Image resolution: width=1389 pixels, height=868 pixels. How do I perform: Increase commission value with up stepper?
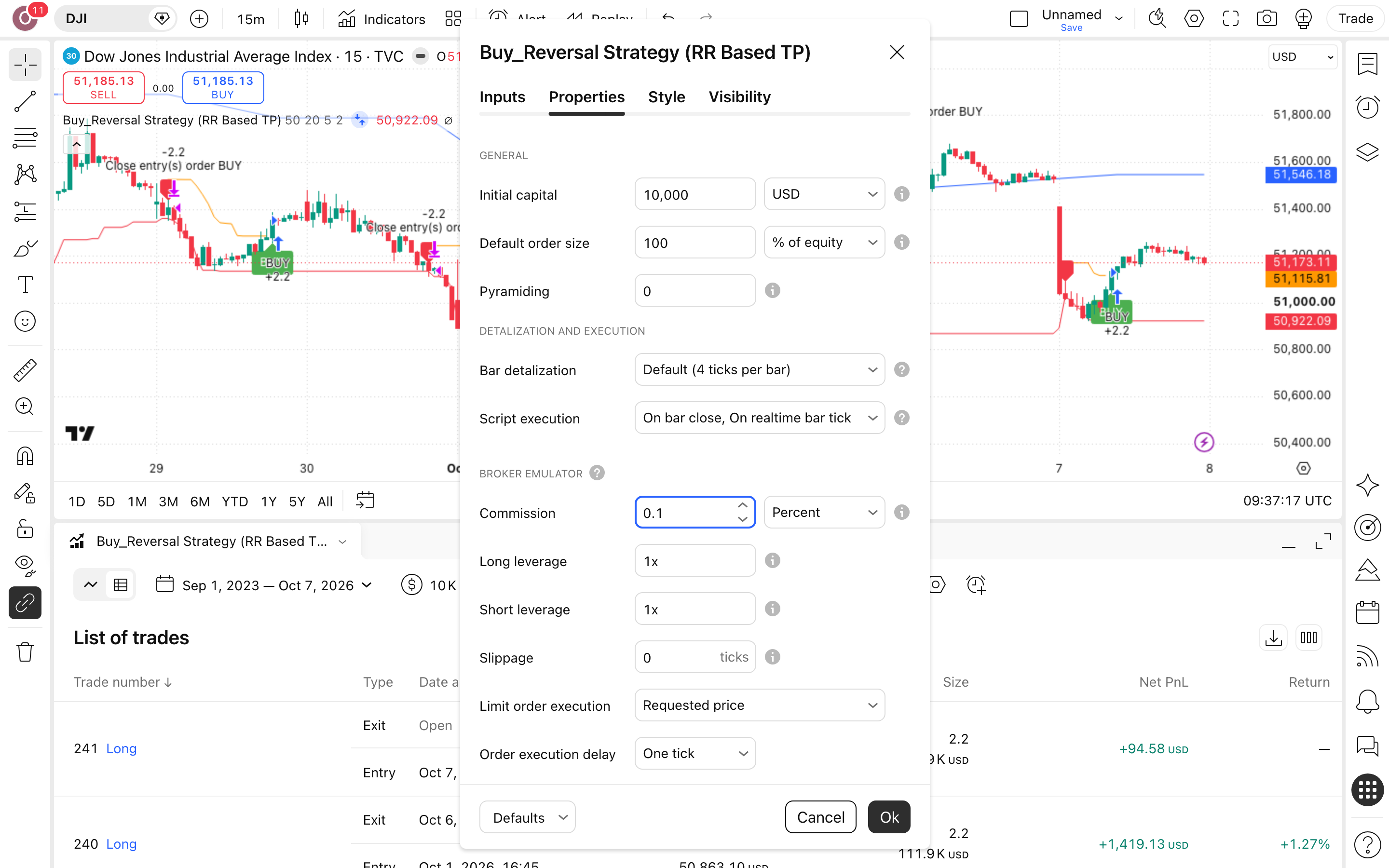click(743, 505)
